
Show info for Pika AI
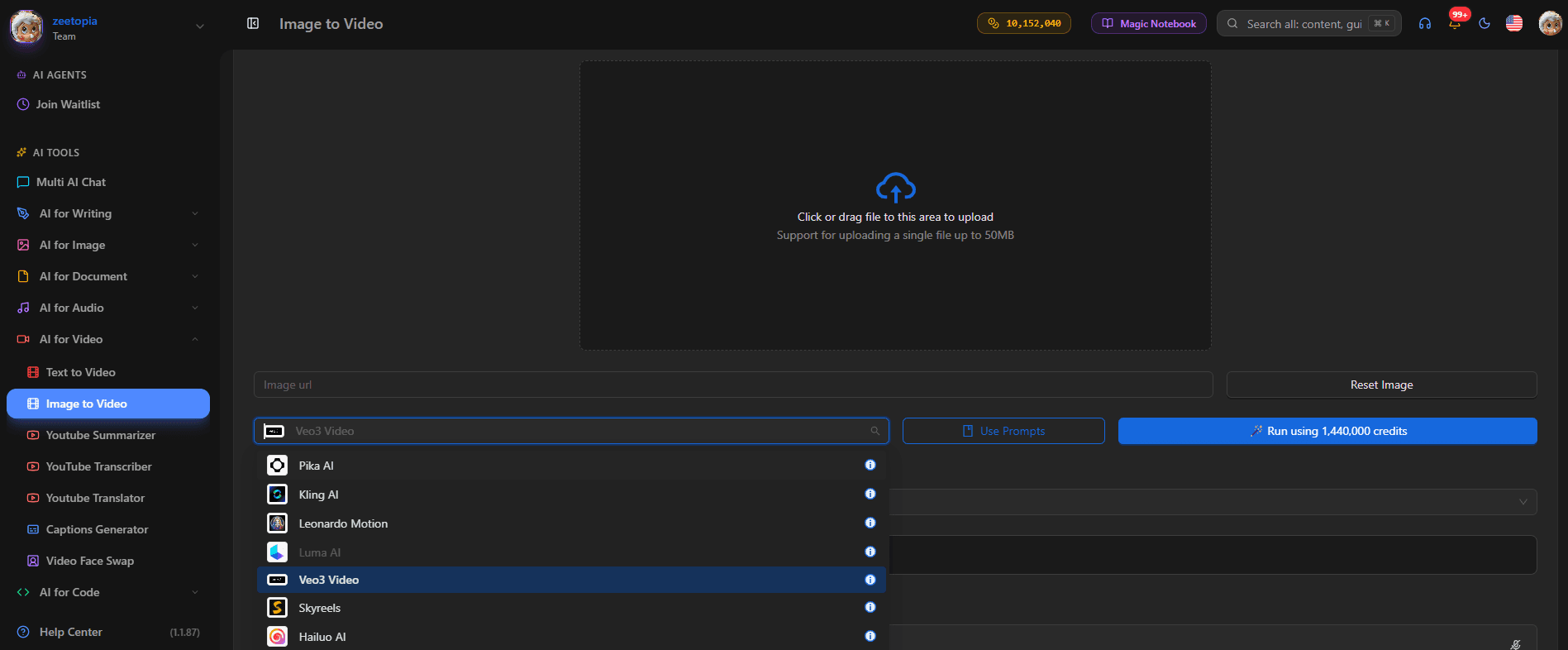(870, 465)
